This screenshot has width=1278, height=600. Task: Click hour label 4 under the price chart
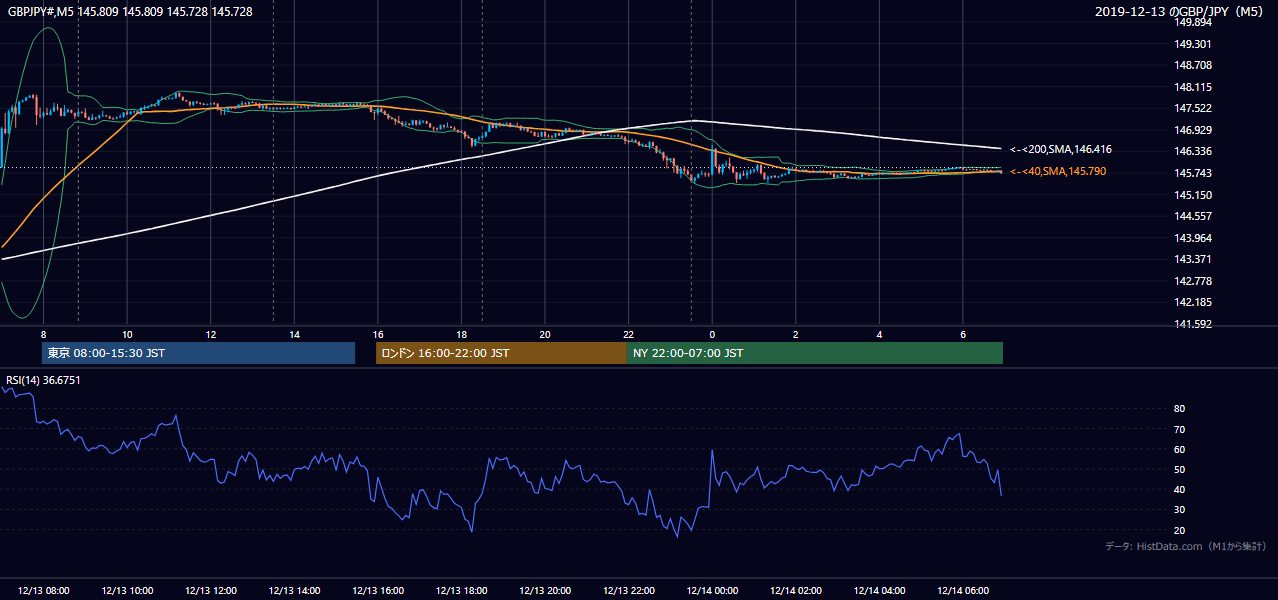click(x=879, y=334)
